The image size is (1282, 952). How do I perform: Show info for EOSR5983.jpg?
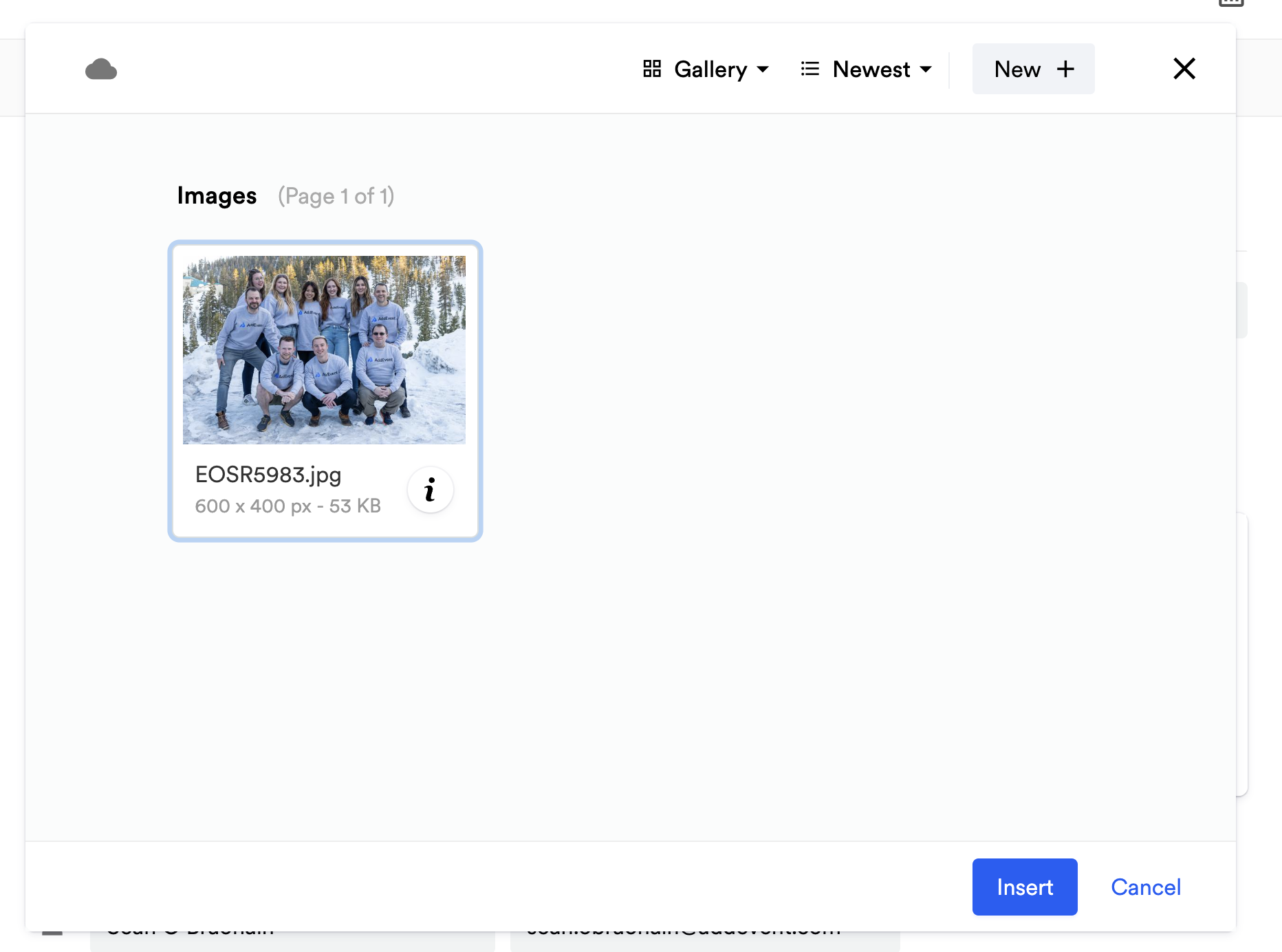(x=431, y=490)
